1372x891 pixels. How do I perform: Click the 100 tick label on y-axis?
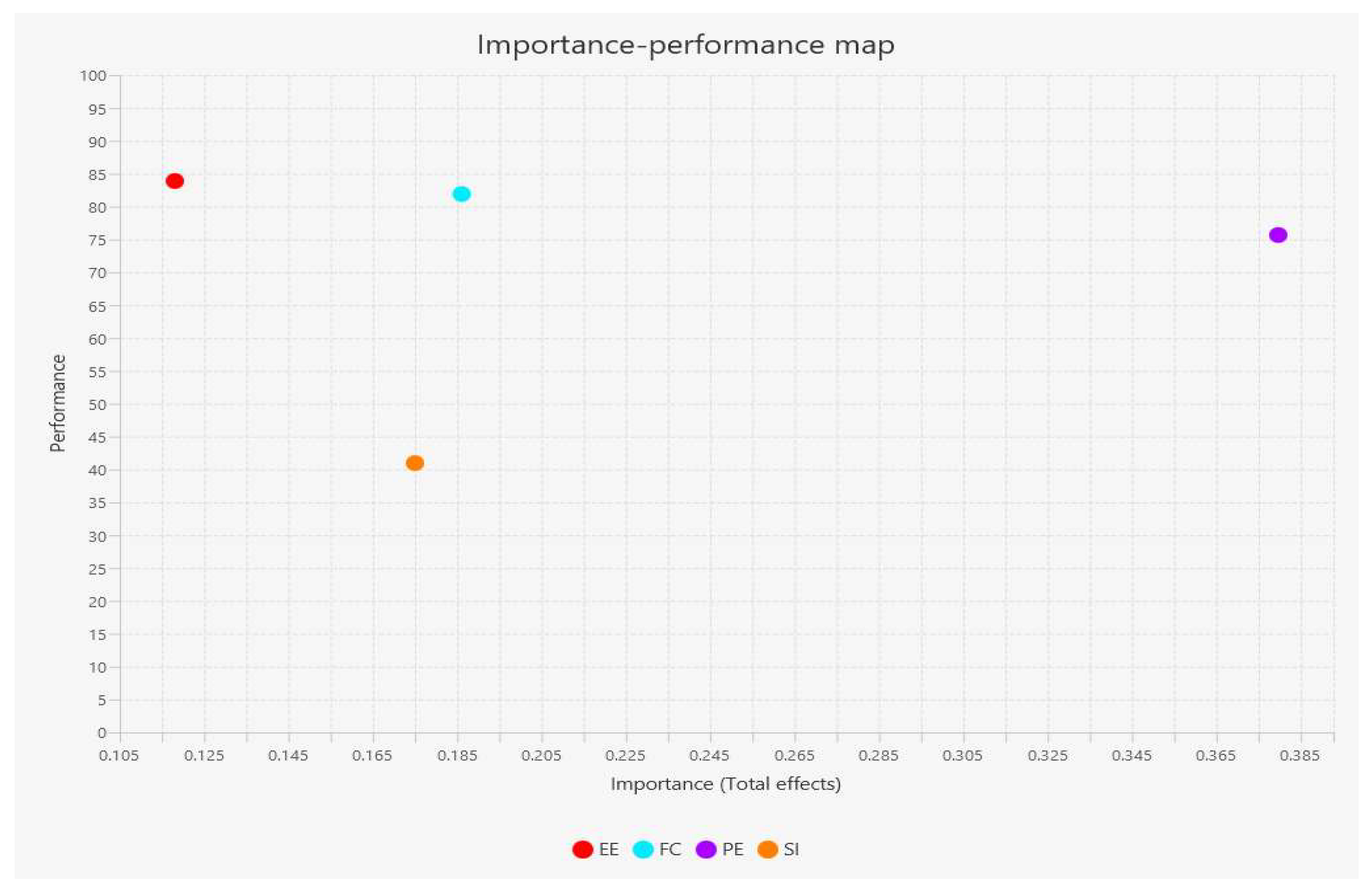pyautogui.click(x=94, y=76)
